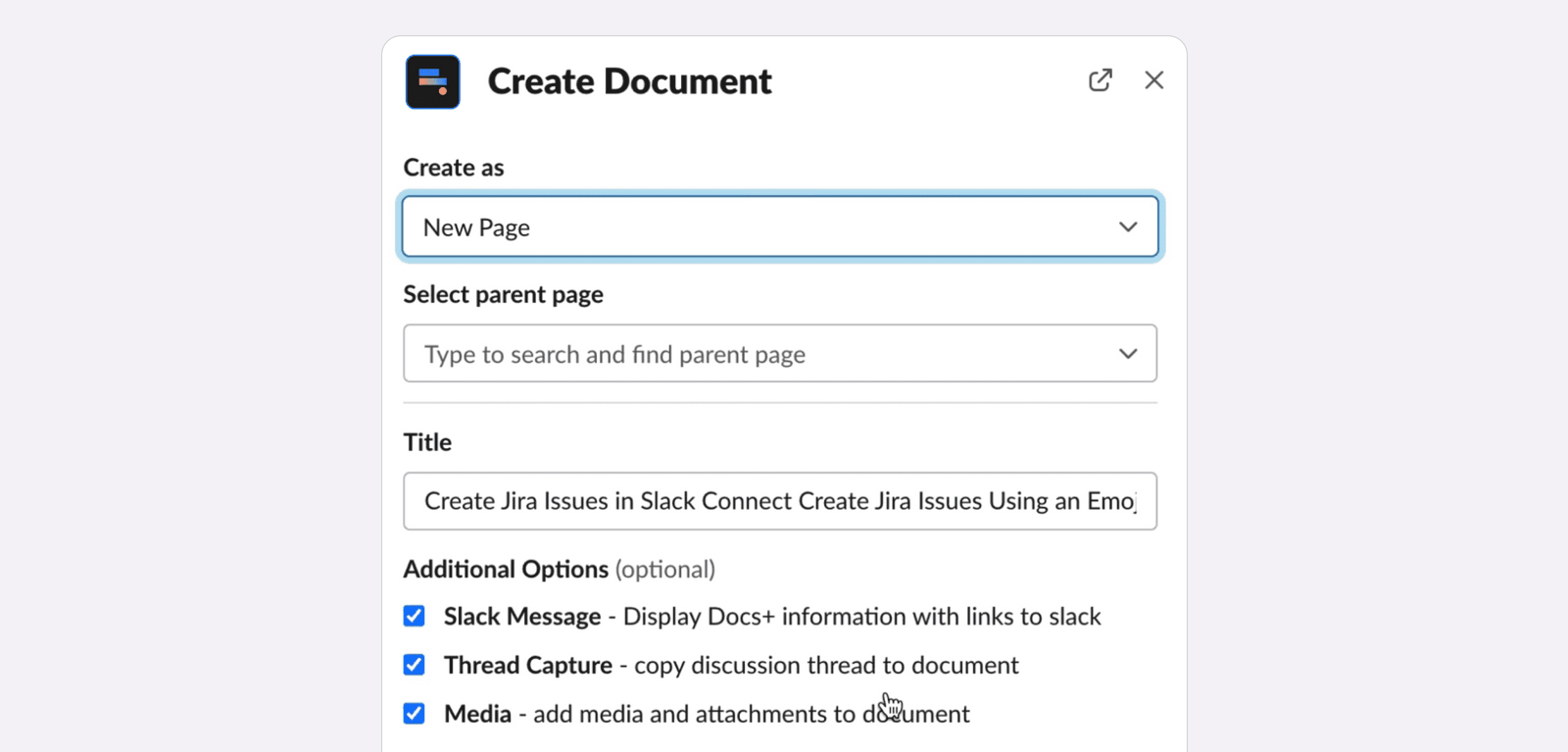Open the dialog in a new window
Viewport: 1568px width, 752px height.
(x=1100, y=80)
